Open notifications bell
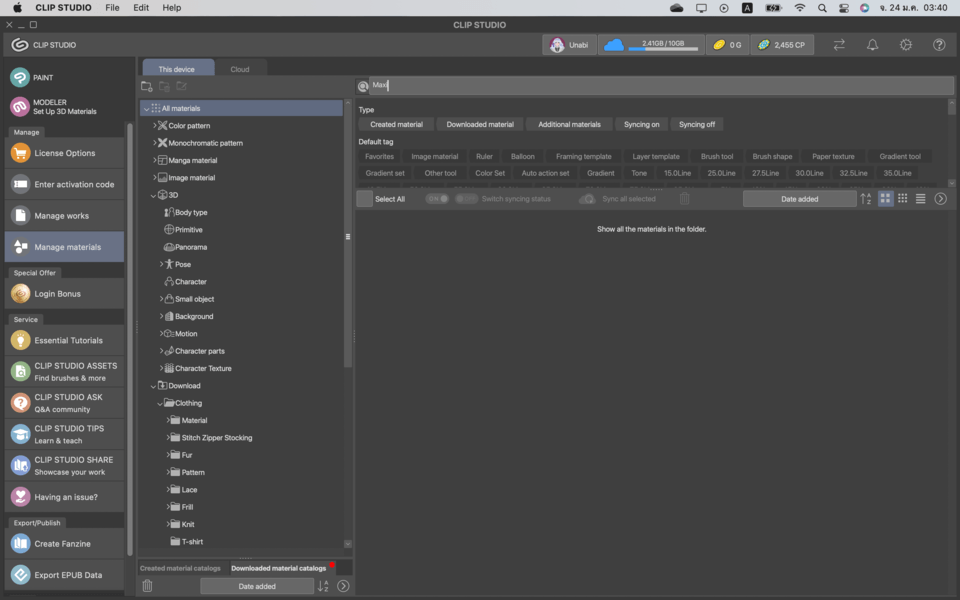 [x=872, y=45]
